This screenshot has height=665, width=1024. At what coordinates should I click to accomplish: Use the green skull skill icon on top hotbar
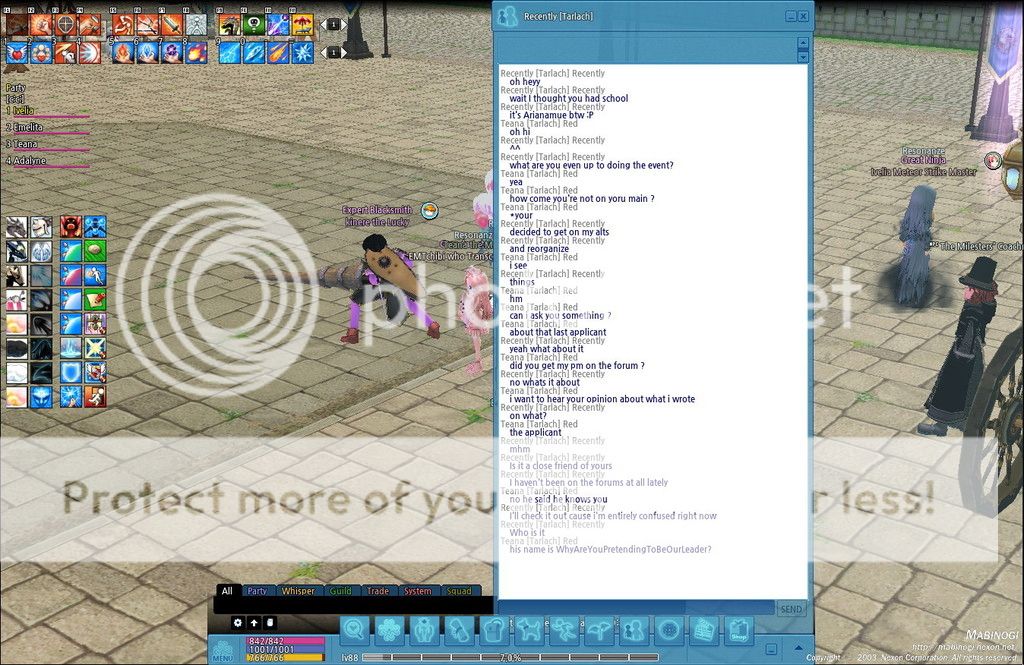253,24
